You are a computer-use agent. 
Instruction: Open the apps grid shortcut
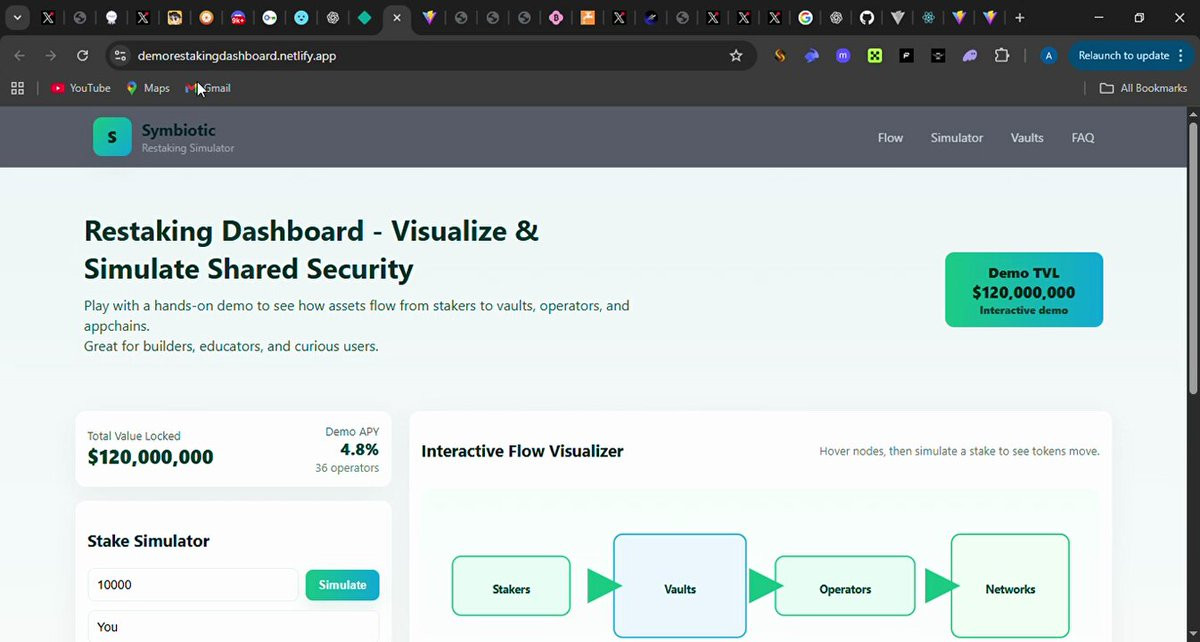pyautogui.click(x=17, y=88)
